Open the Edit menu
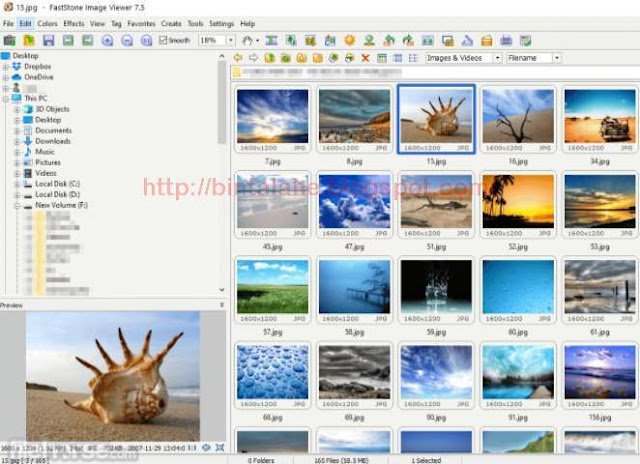 (25, 24)
